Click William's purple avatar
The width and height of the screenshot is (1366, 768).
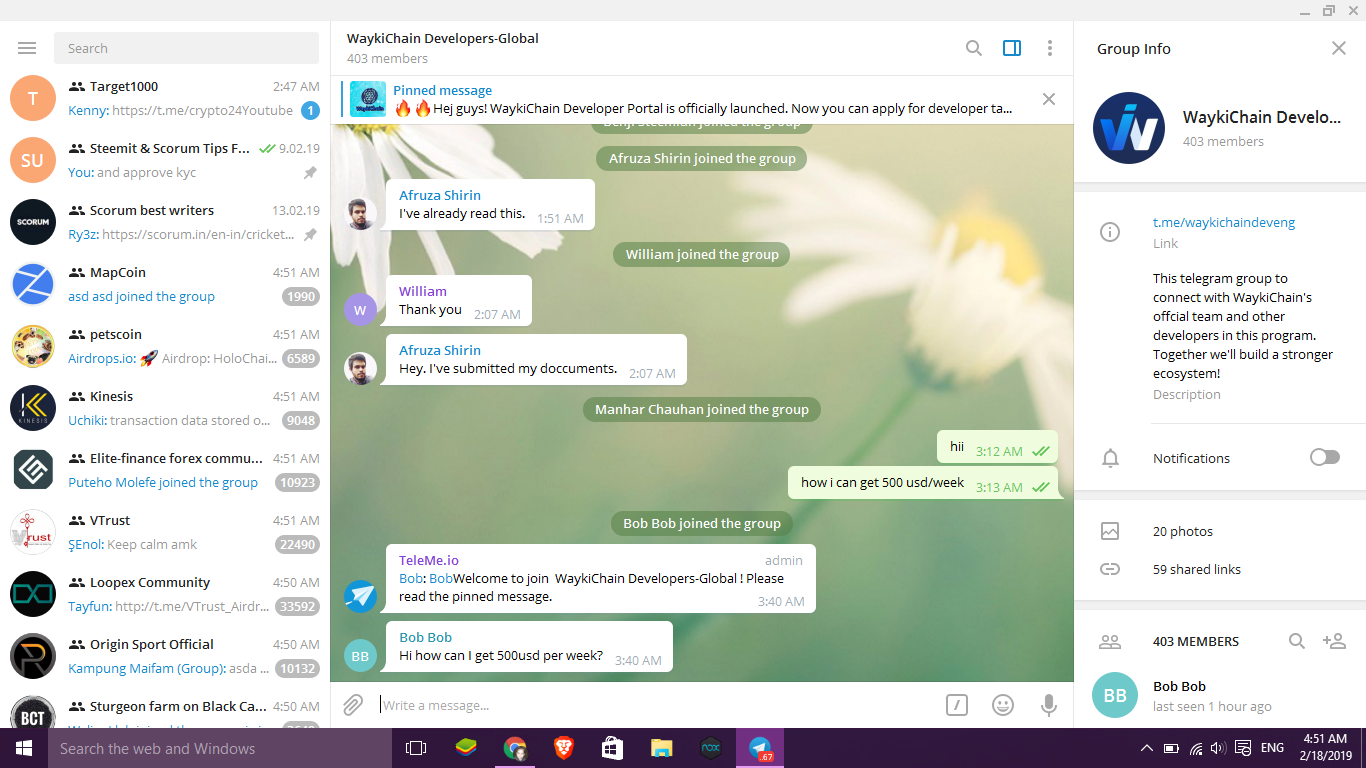360,309
